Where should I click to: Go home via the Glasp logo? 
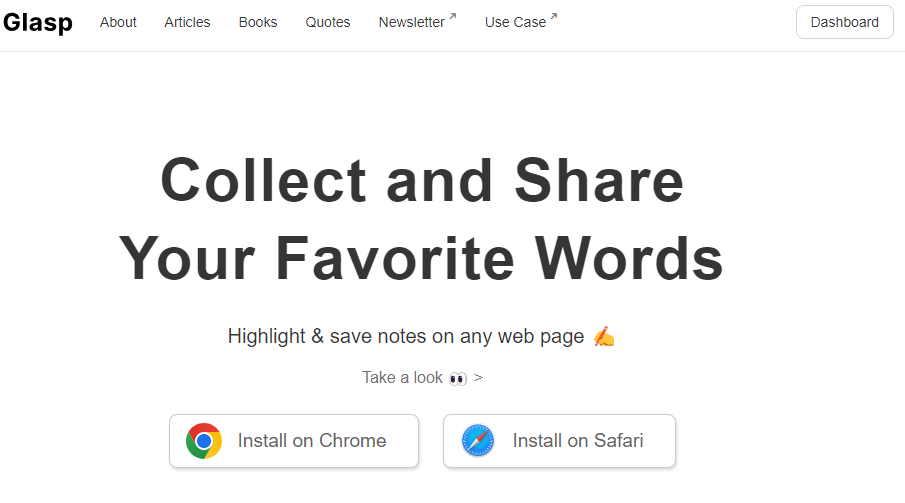tap(37, 22)
